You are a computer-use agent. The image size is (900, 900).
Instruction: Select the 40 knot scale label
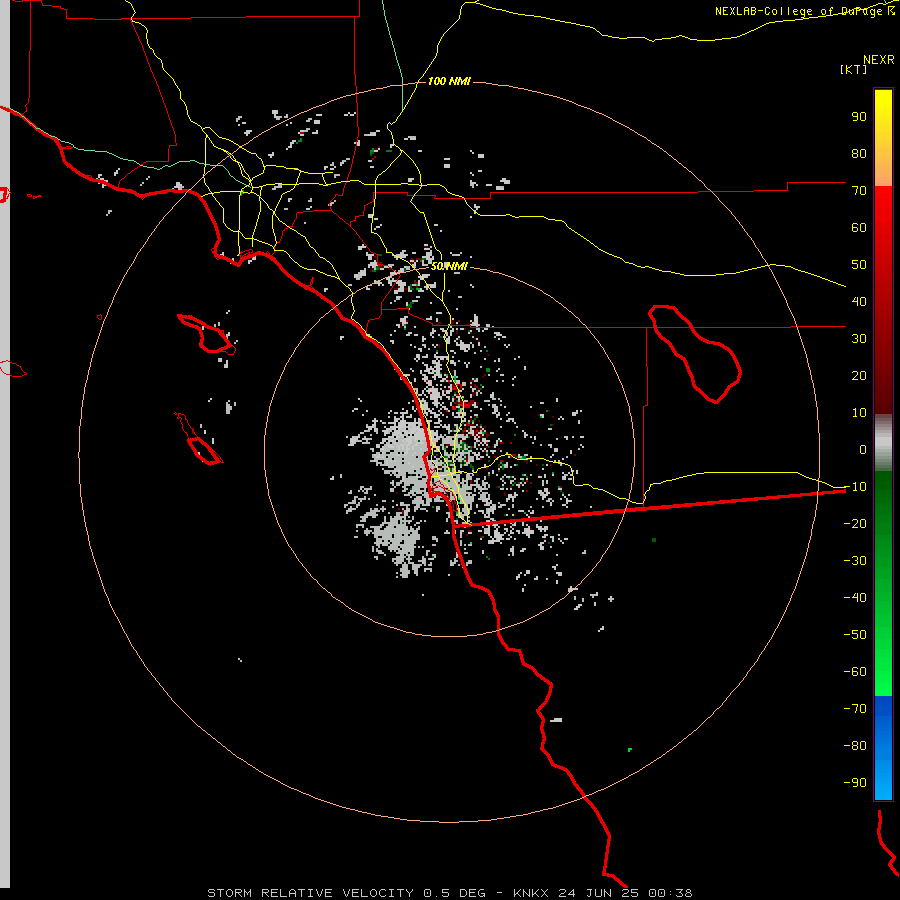pos(859,301)
